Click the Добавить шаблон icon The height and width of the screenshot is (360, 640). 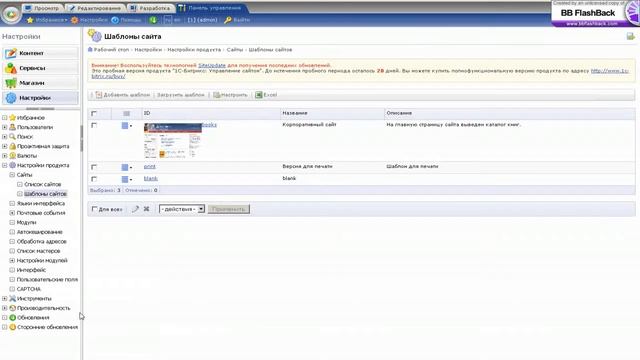[98, 95]
